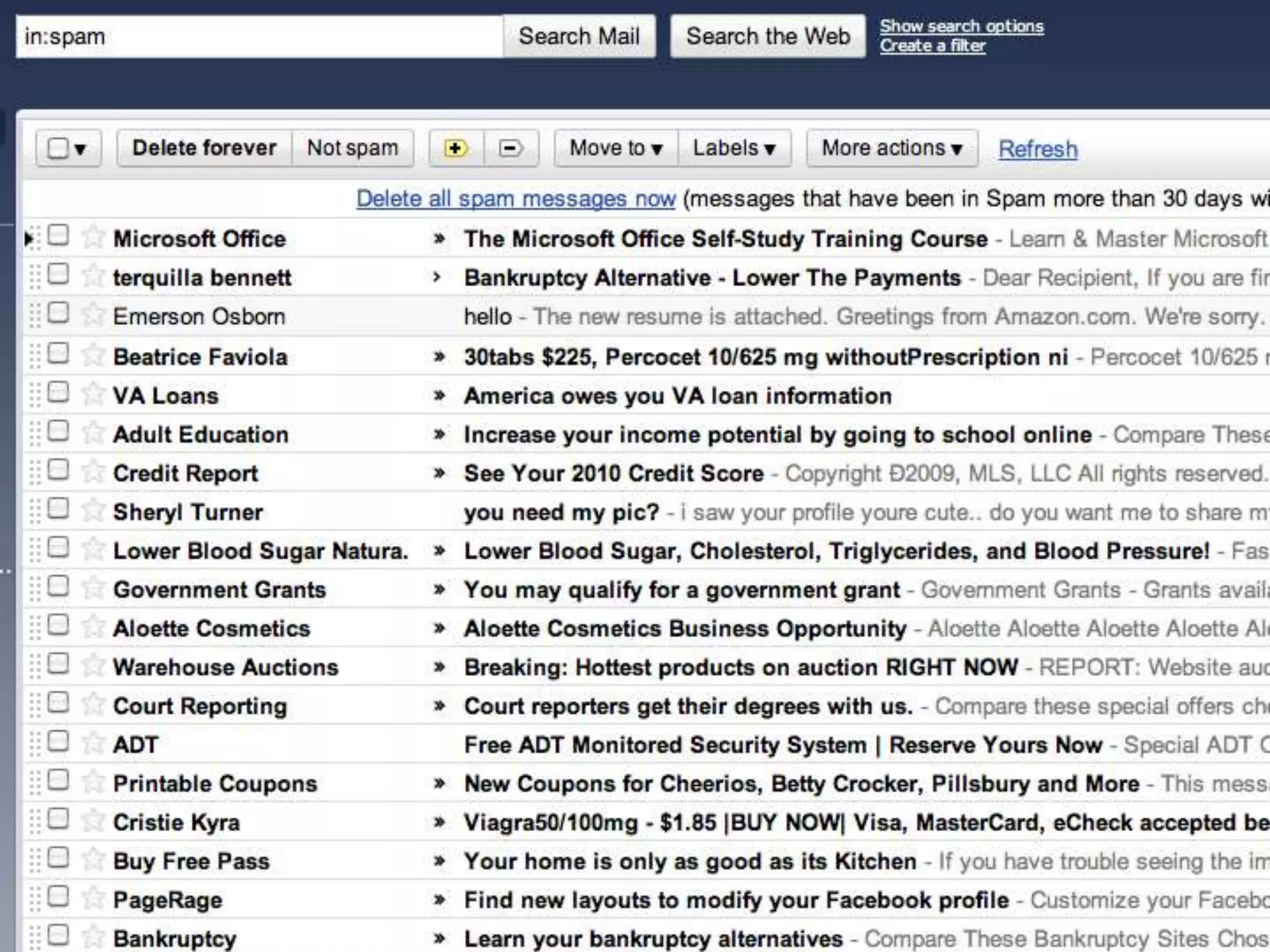Screen dimensions: 1270x952
Task: Open Court reporters get their degrees with us email
Action: point(688,707)
